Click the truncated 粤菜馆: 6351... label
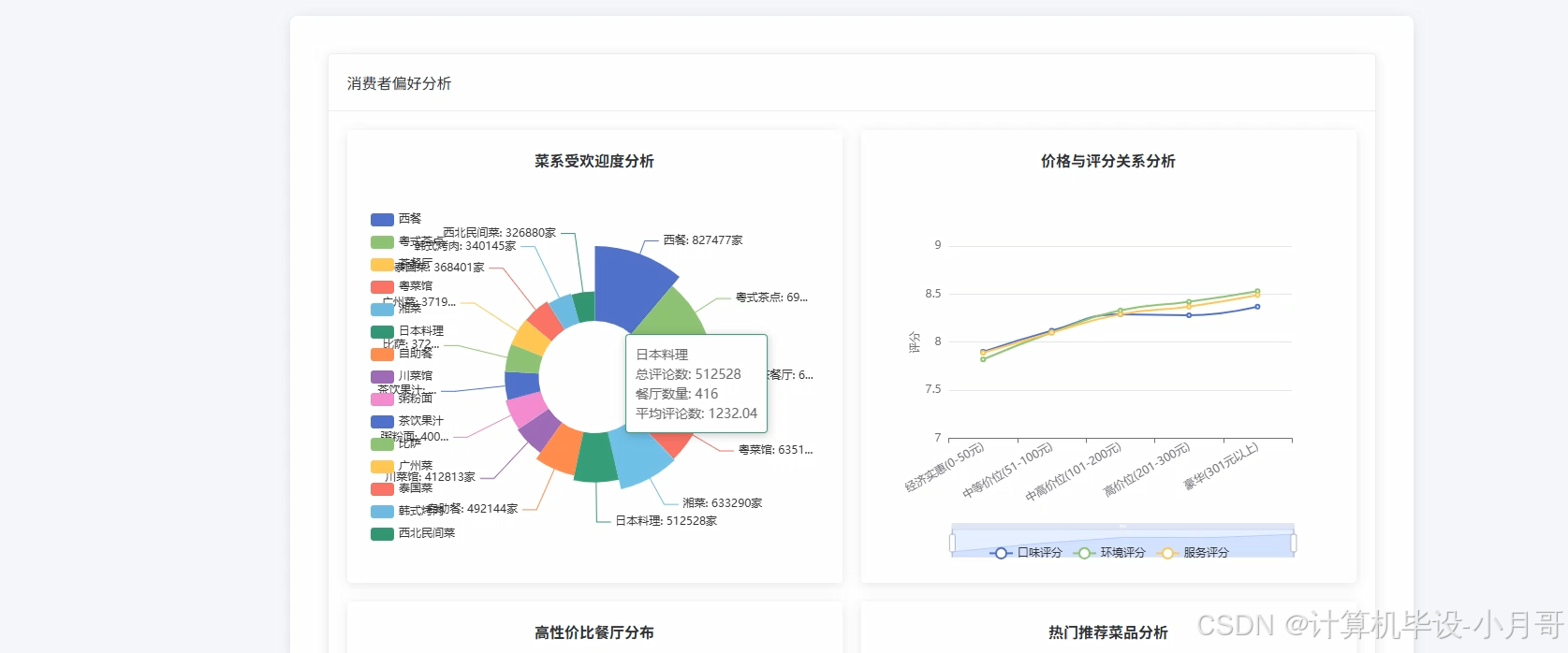 [x=775, y=450]
